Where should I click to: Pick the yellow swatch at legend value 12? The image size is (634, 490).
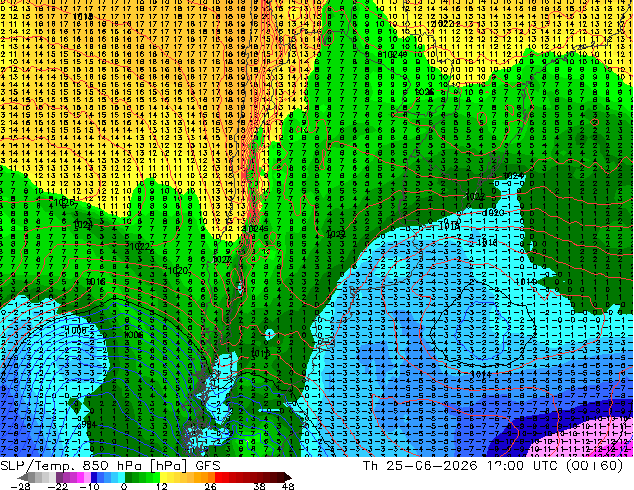pos(163,477)
